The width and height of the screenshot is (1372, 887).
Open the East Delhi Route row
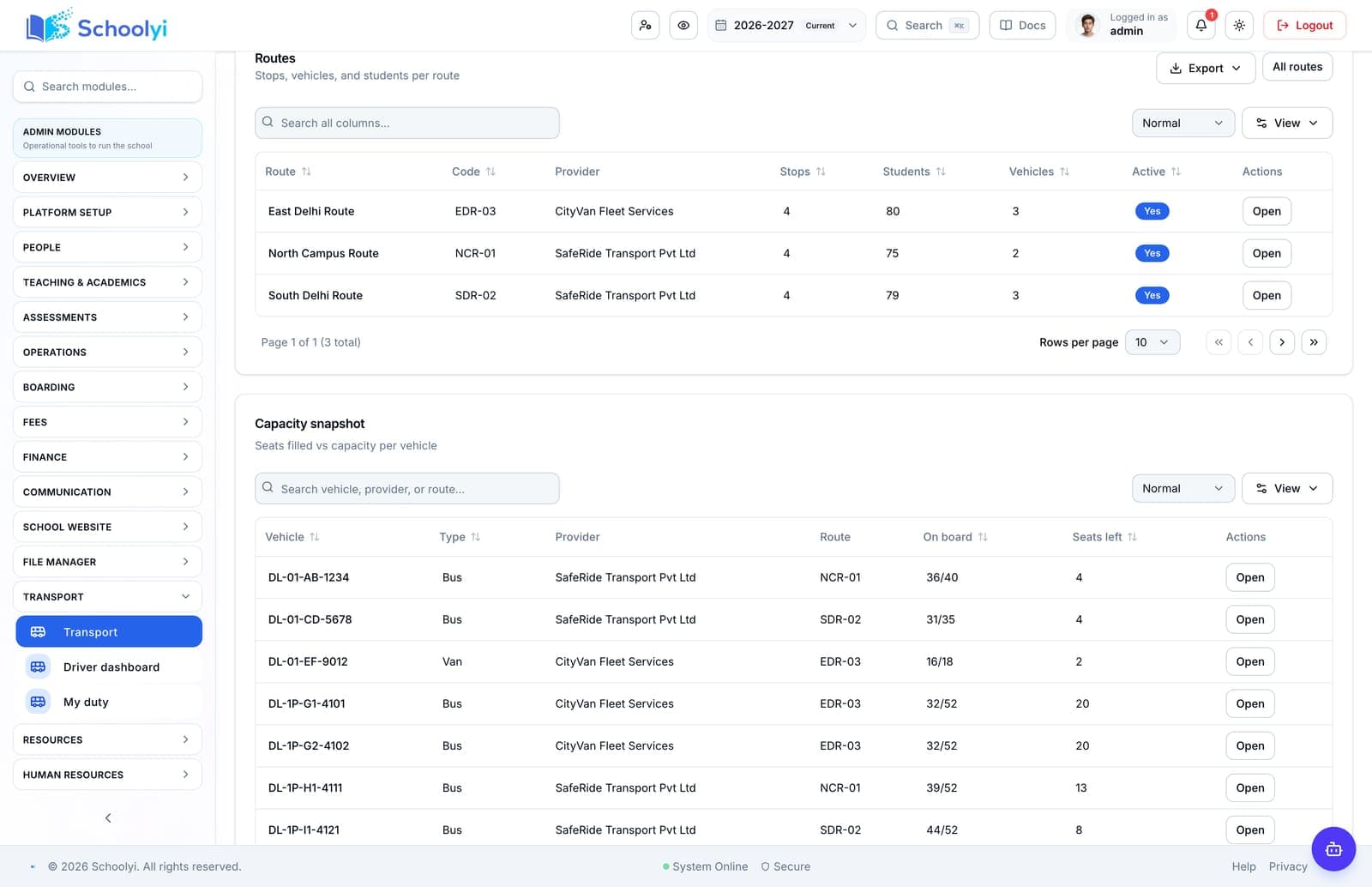tap(1267, 211)
